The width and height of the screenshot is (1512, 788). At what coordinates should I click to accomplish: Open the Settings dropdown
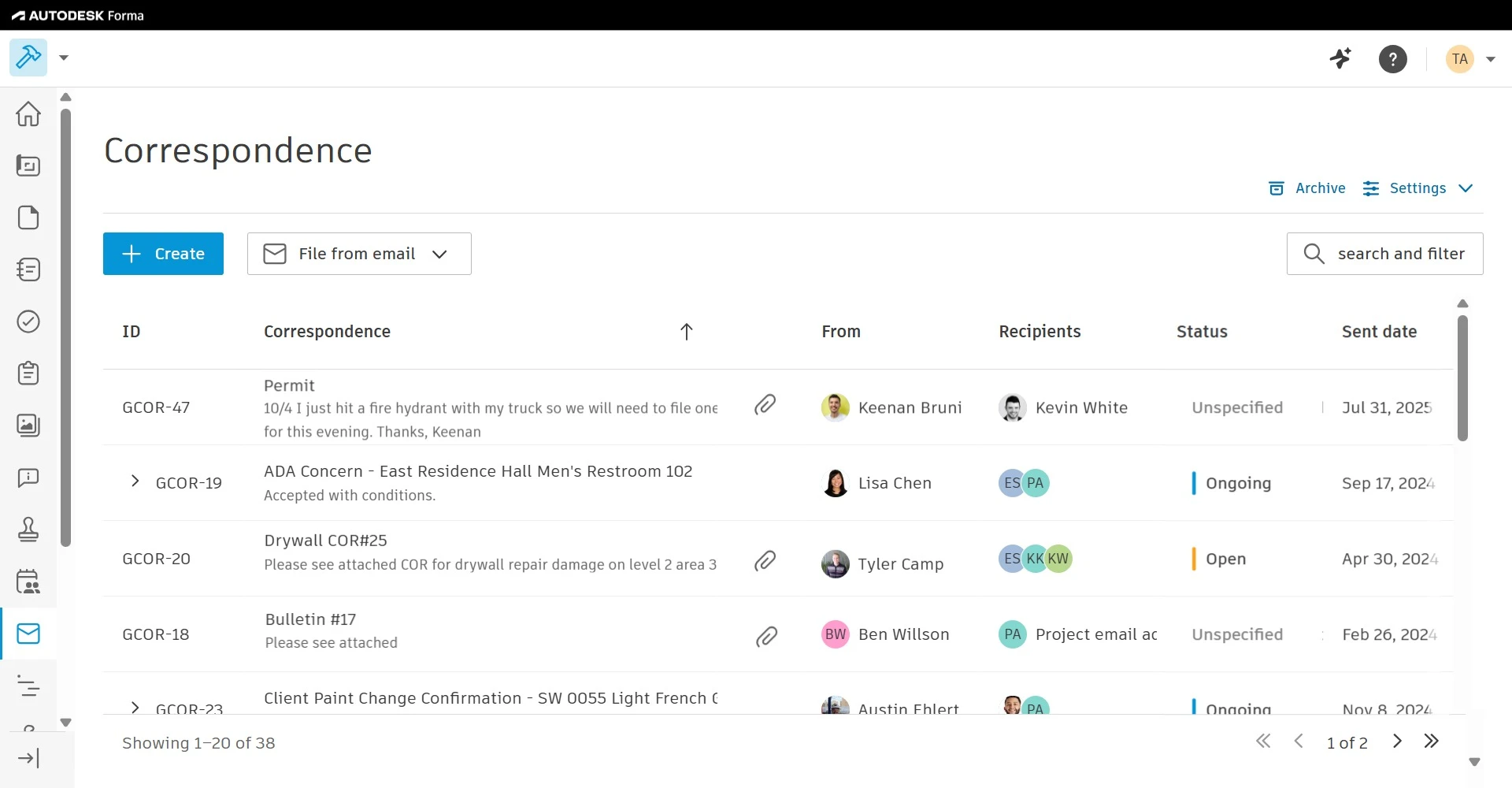pyautogui.click(x=1417, y=188)
